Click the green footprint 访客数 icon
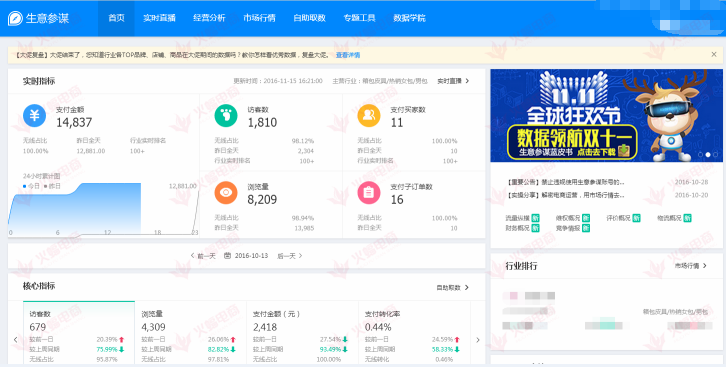726x367 pixels. 226,116
